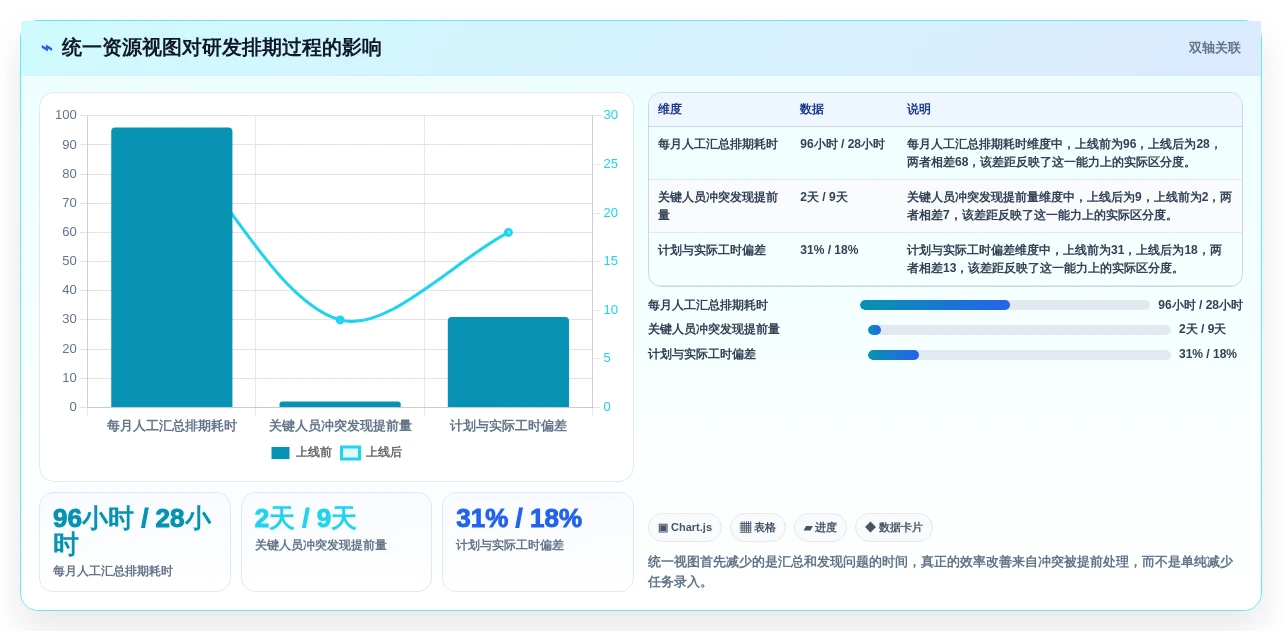Click the 关键人员冲突发现提前量 progress bar
The image size is (1282, 631).
click(1019, 330)
